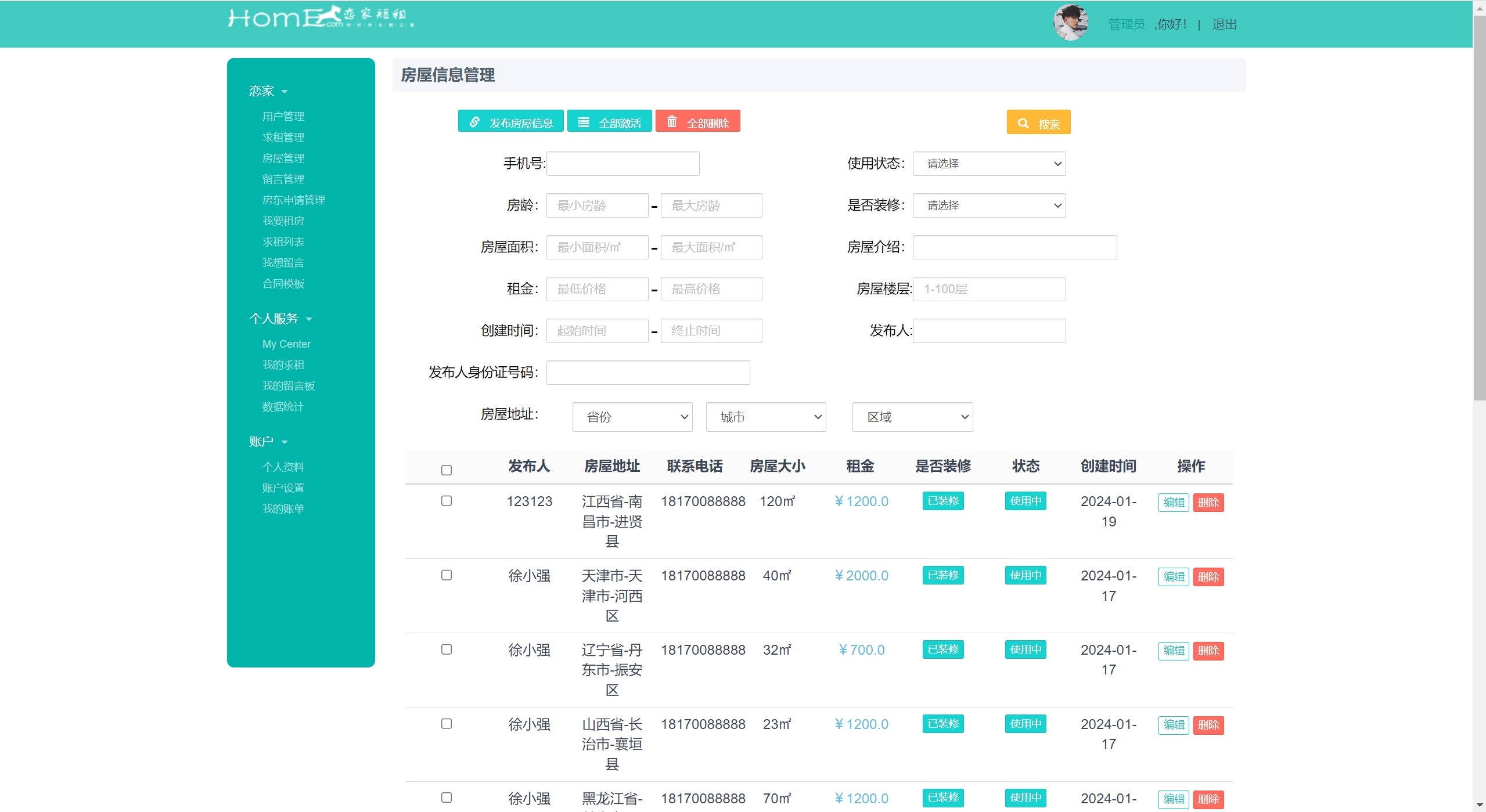Viewport: 1486px width, 812px height.
Task: Go to My Center in sidebar
Action: pos(286,344)
